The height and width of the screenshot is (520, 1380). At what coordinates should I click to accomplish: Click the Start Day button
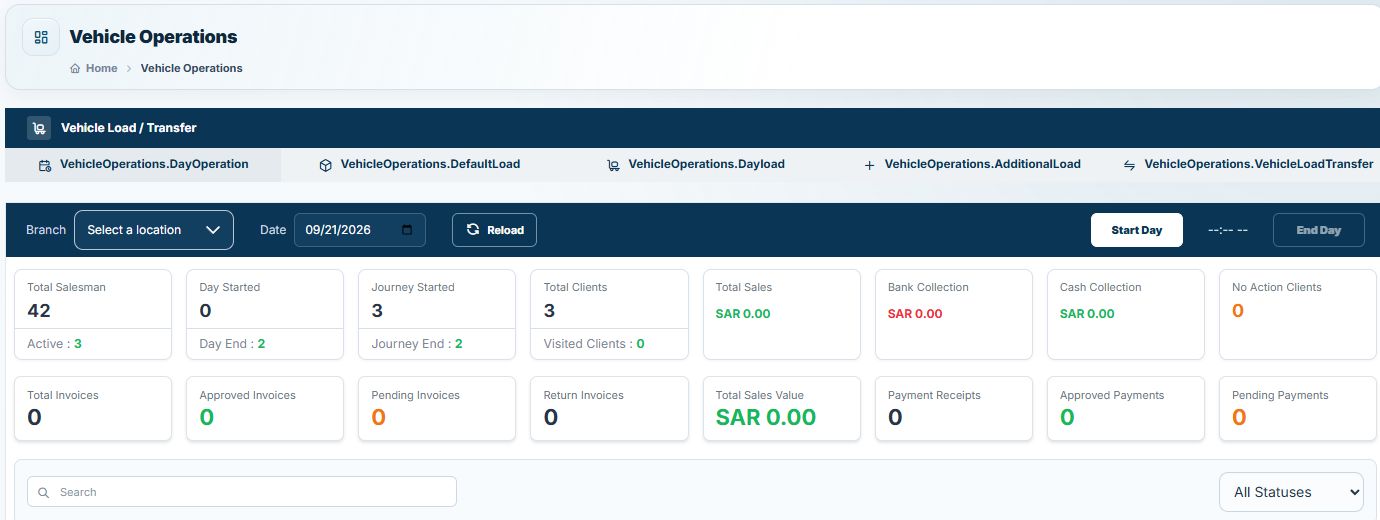pyautogui.click(x=1137, y=230)
